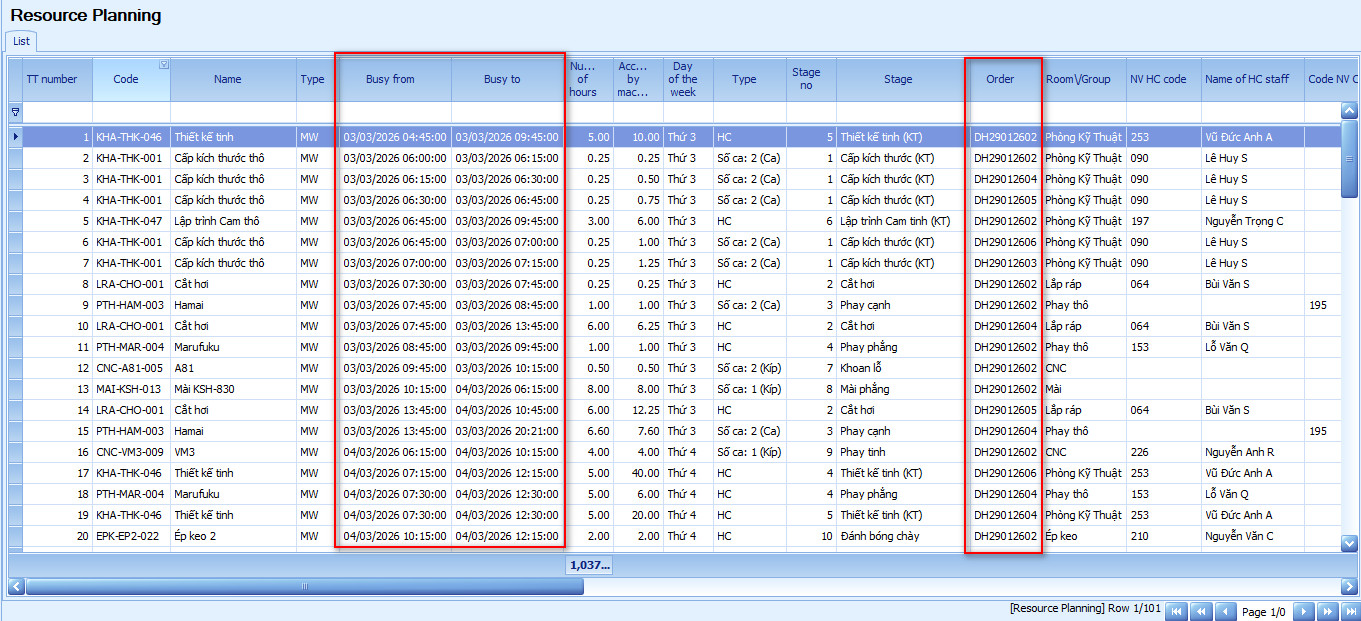Go to the last page of records

(1350, 611)
